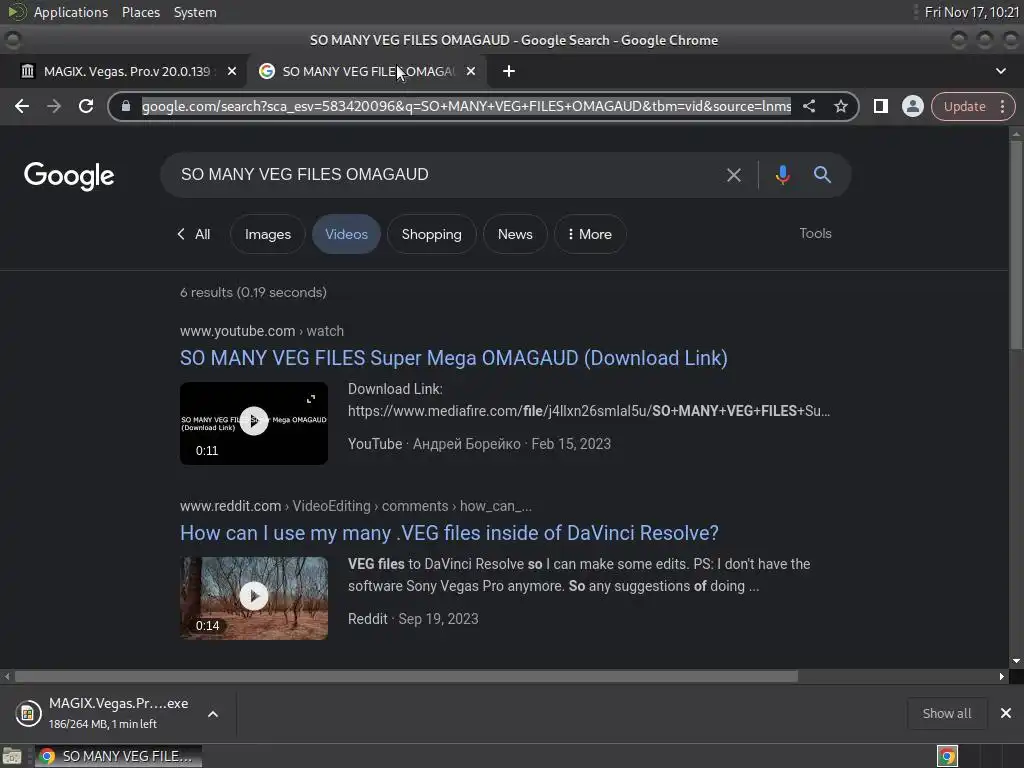Submit search with magnifier icon

tap(822, 174)
